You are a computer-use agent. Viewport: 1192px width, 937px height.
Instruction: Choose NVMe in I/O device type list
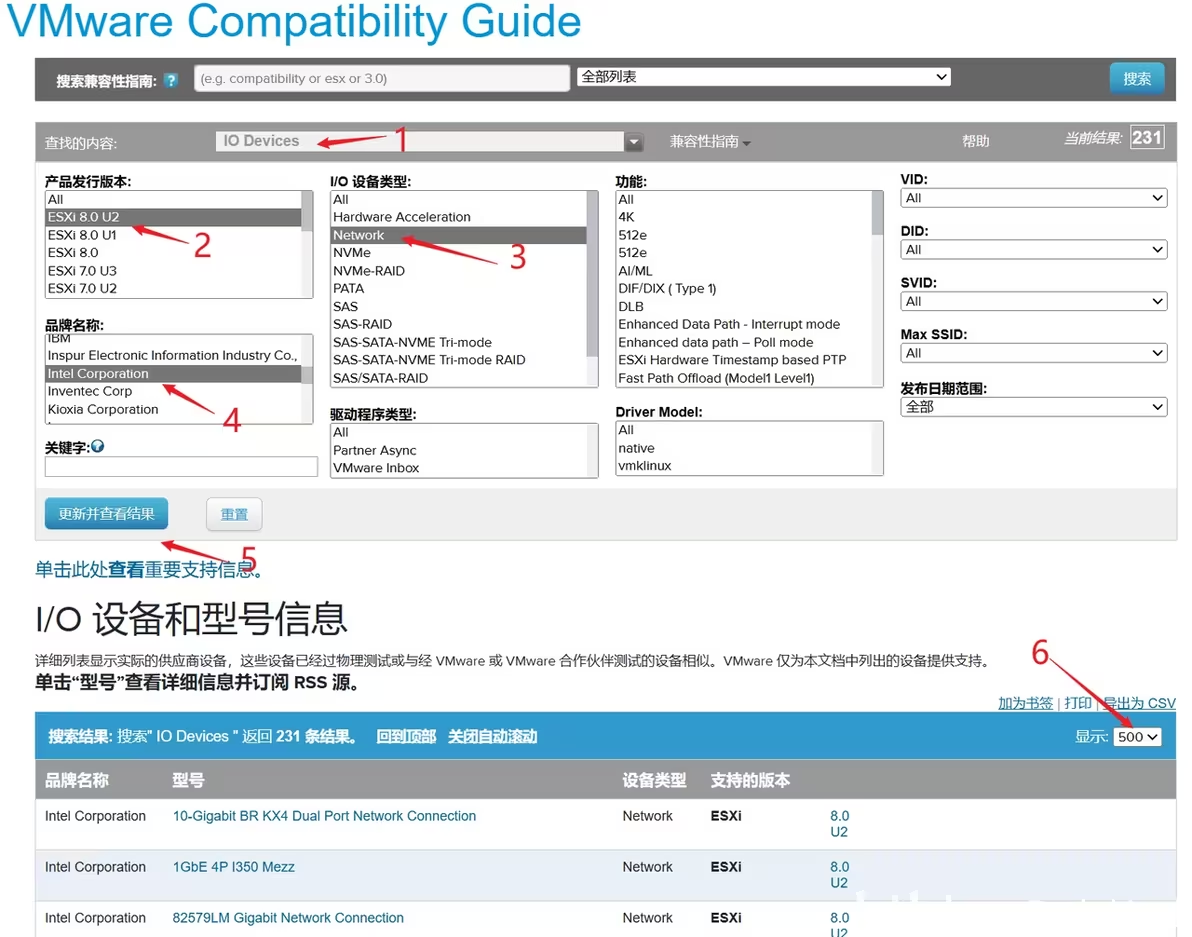[x=352, y=253]
